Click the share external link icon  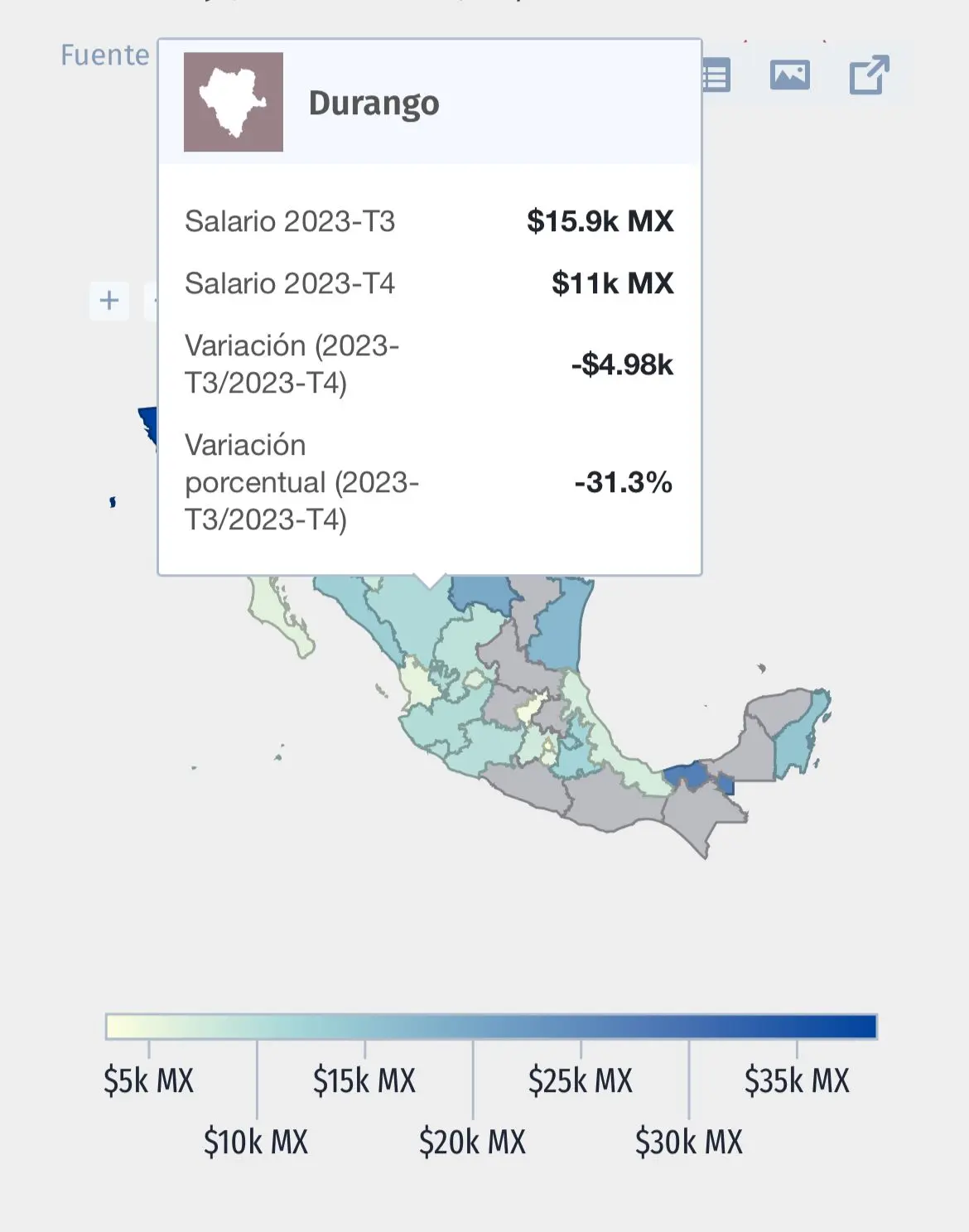[x=869, y=75]
